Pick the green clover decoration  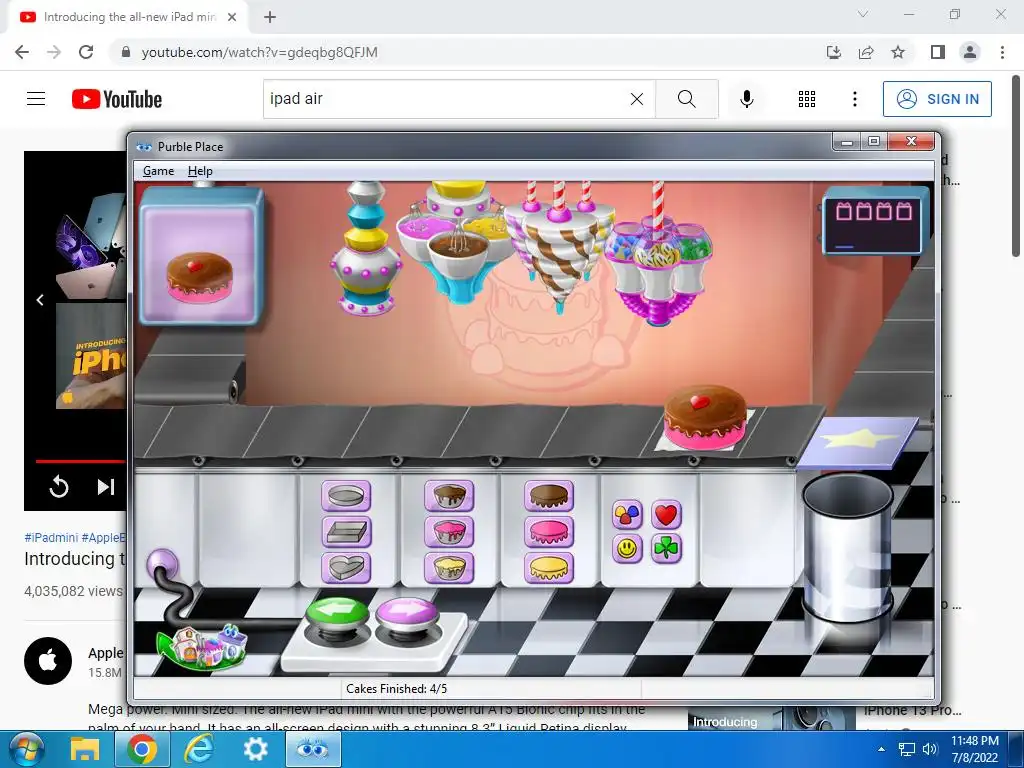[666, 549]
